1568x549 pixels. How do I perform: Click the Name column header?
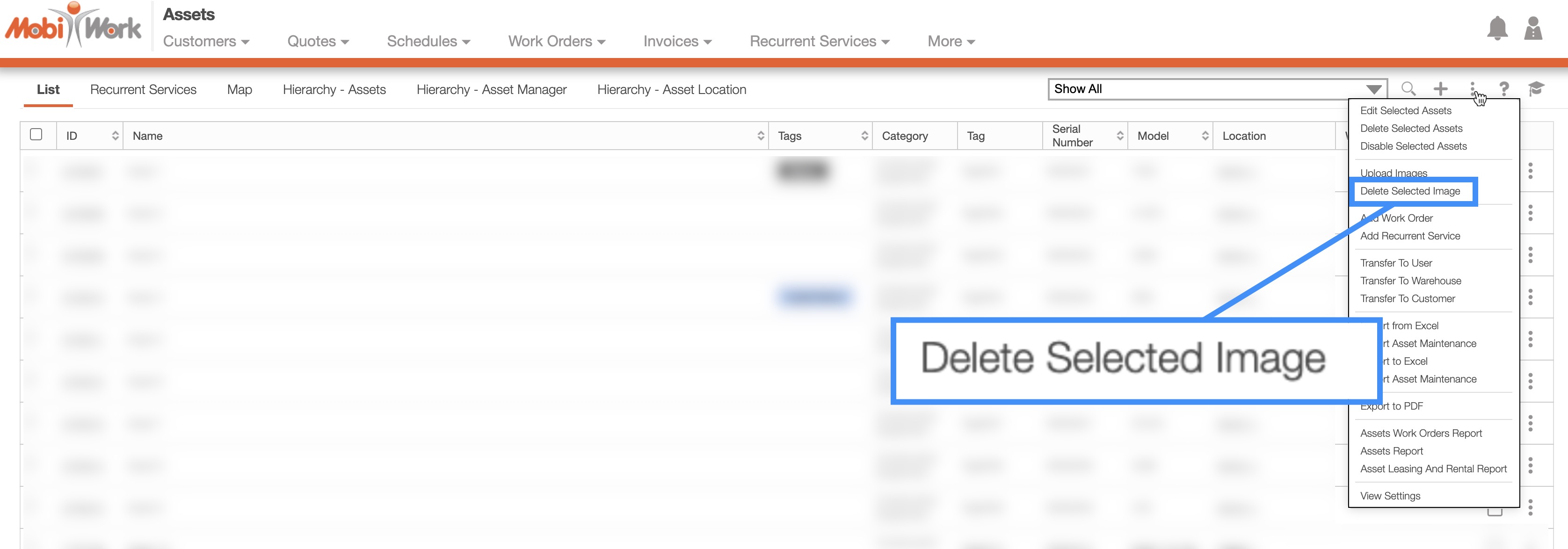pos(147,136)
